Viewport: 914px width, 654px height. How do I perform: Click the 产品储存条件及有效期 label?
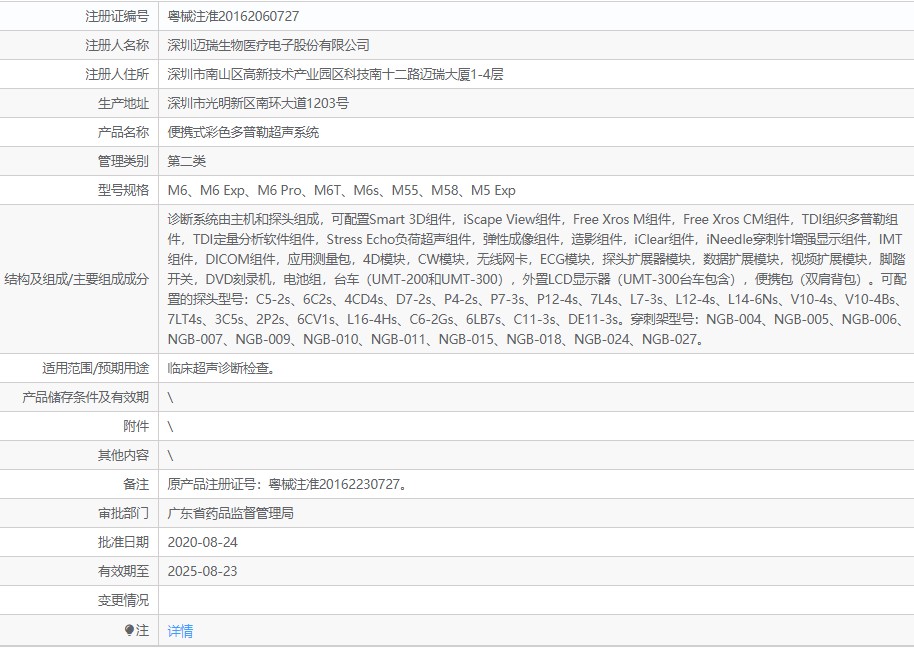point(86,397)
